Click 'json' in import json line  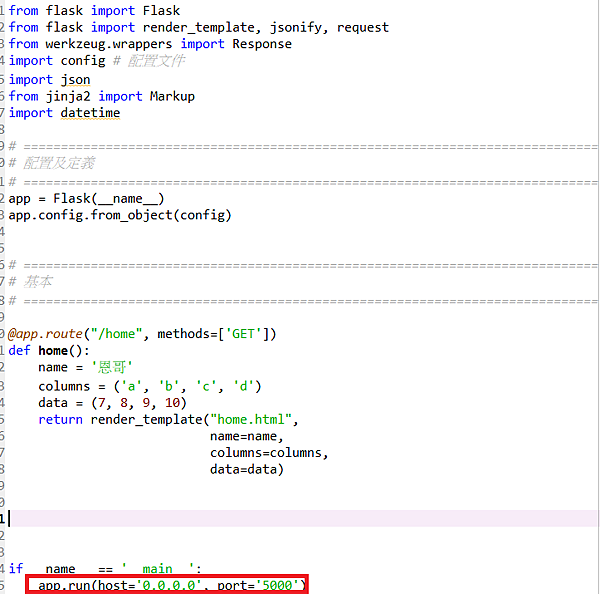75,80
